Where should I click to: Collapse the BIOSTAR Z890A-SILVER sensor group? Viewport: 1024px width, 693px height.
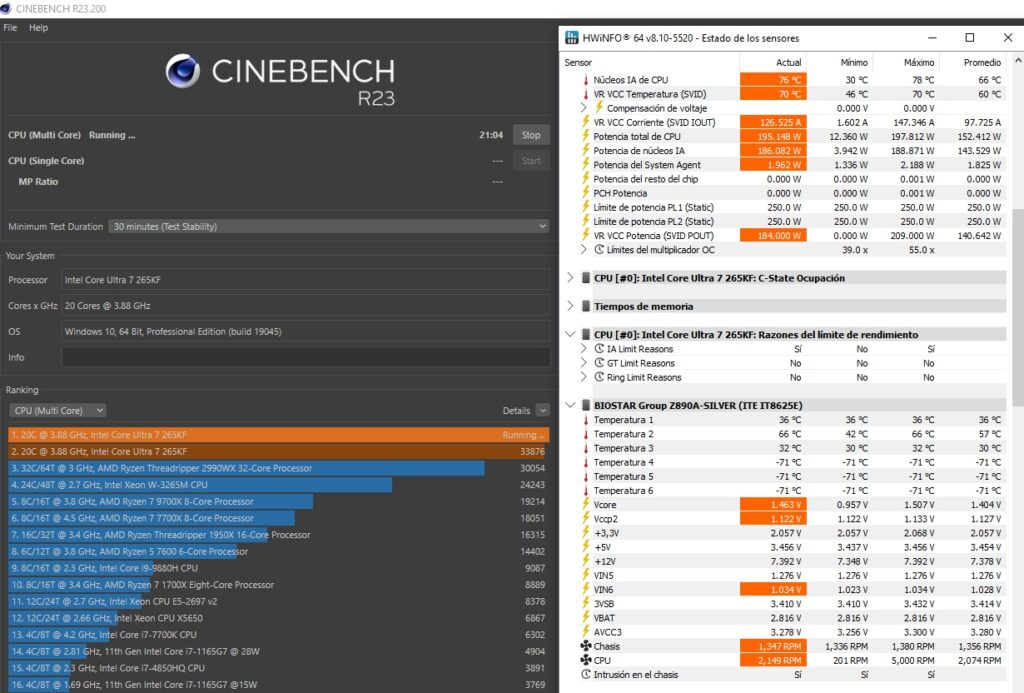tap(570, 406)
